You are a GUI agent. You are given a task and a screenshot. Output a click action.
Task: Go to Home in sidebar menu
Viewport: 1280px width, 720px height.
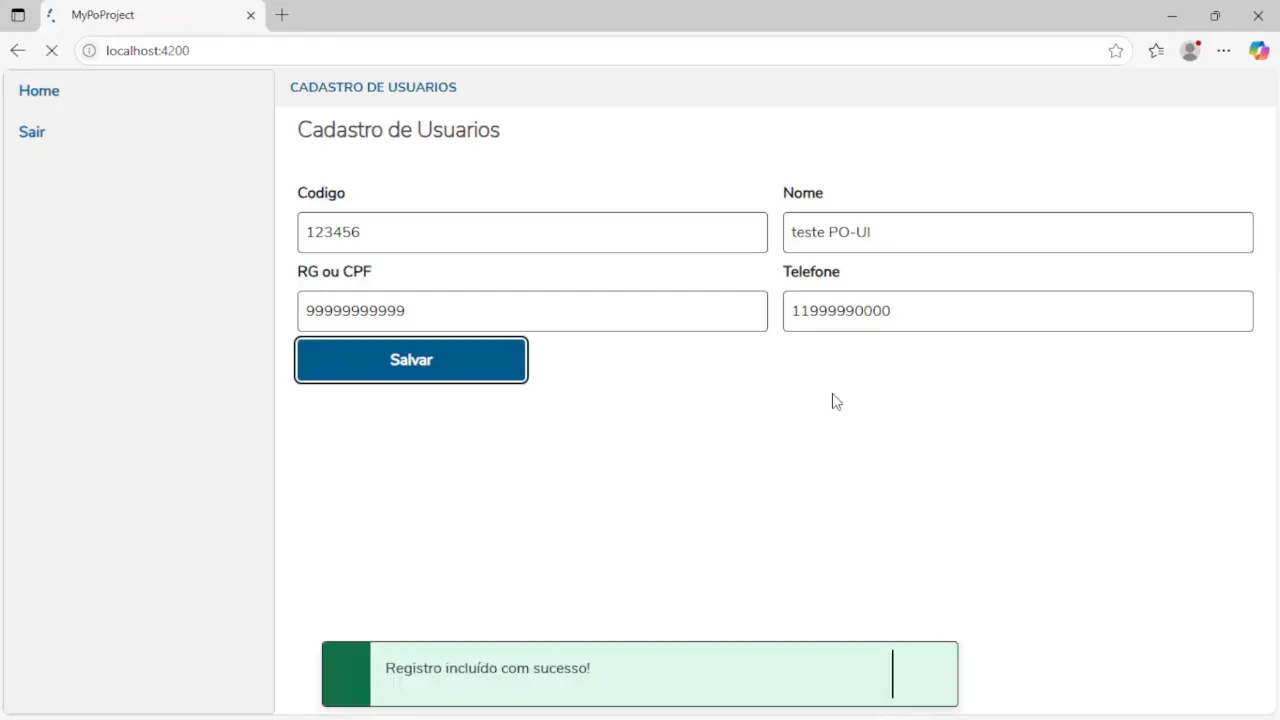[39, 91]
